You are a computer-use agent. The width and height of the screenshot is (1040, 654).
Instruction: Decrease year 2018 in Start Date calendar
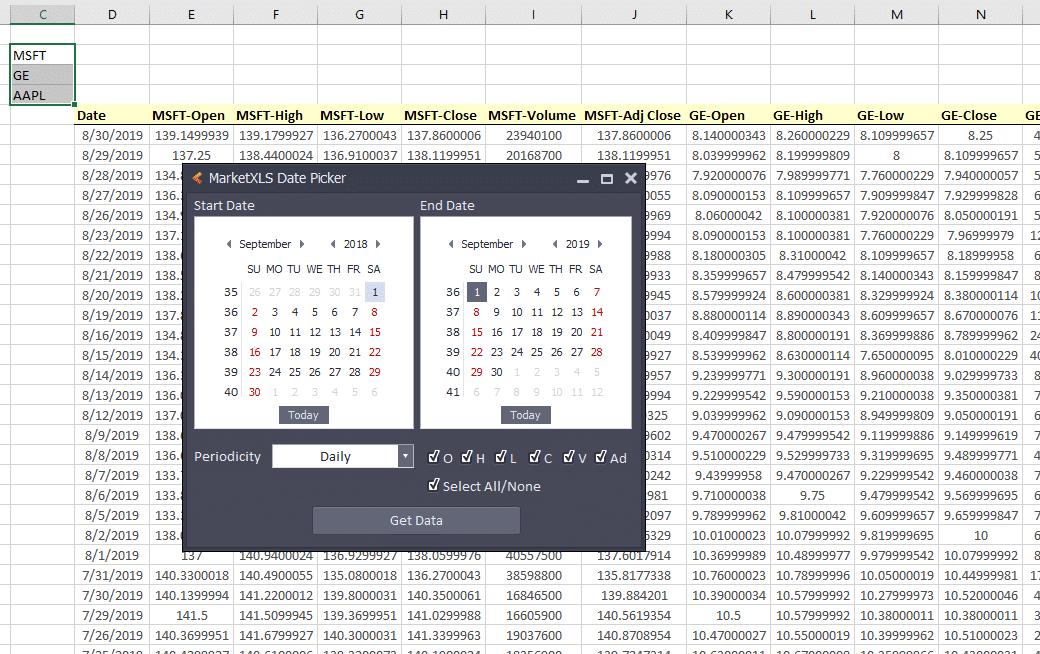click(333, 244)
